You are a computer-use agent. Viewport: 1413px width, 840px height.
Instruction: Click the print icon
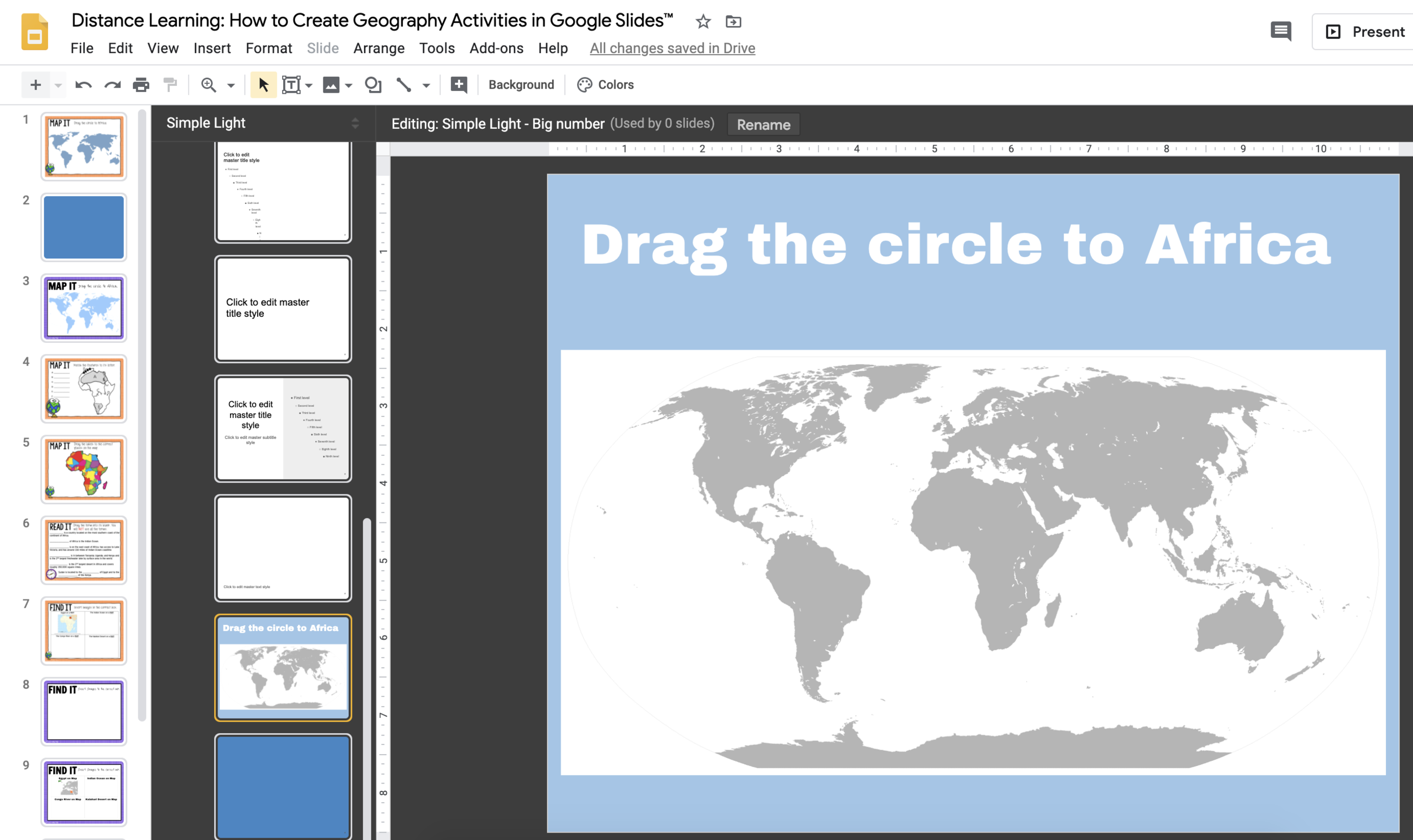(141, 85)
